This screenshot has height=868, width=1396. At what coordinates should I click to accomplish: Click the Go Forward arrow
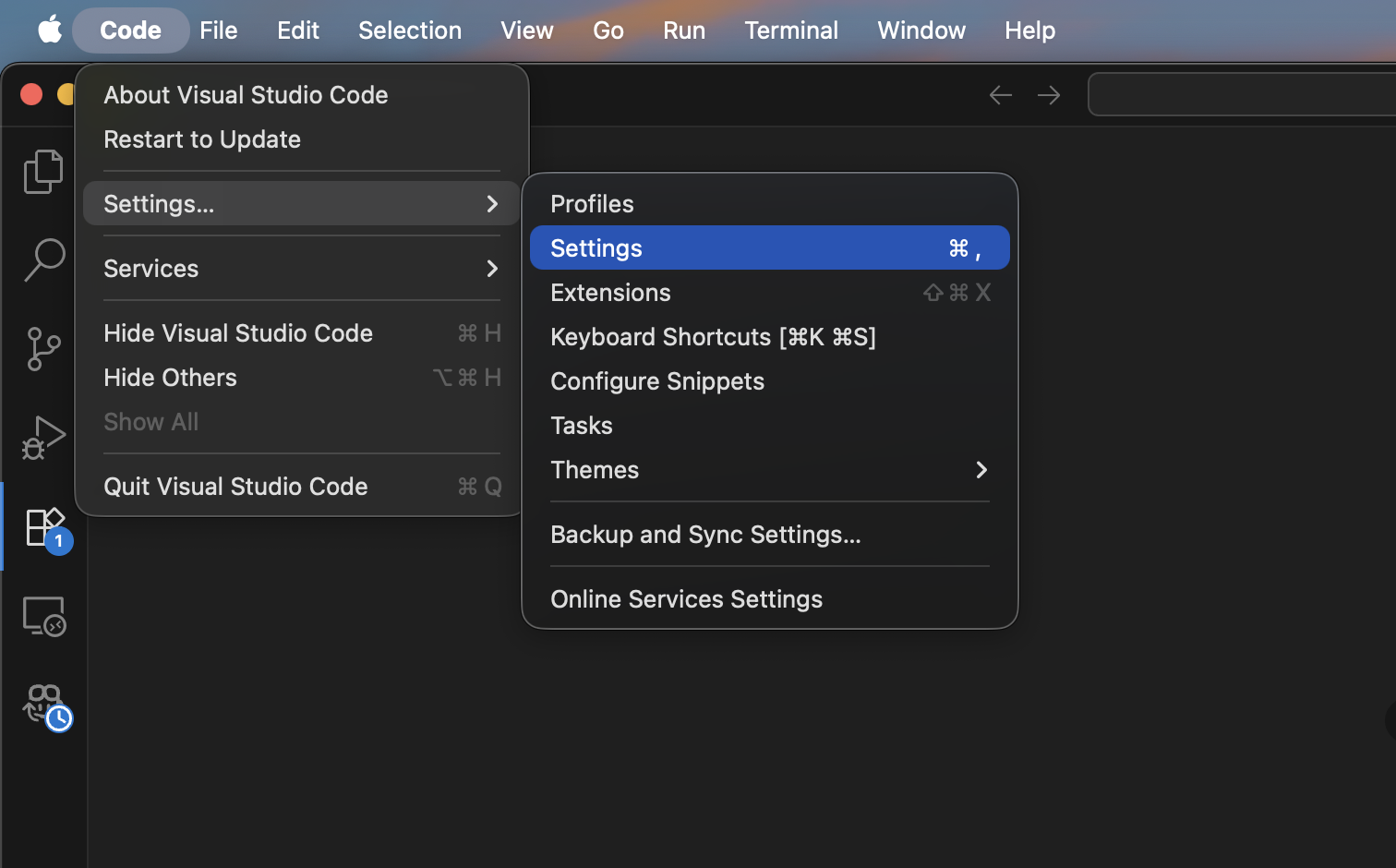pyautogui.click(x=1049, y=95)
